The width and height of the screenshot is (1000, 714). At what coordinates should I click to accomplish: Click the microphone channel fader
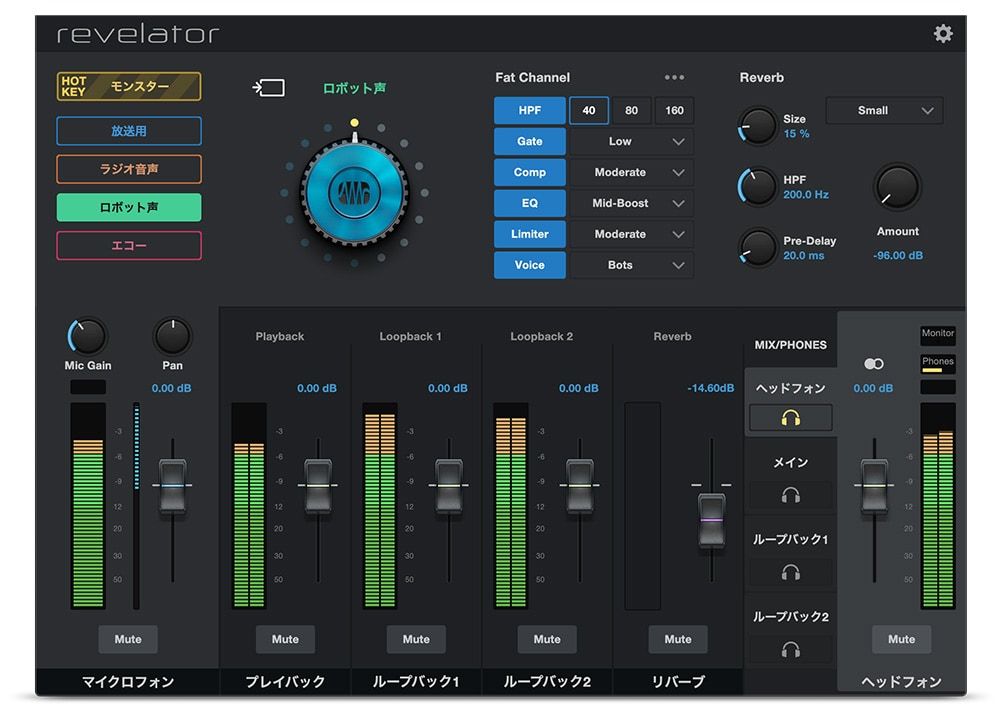click(x=172, y=486)
